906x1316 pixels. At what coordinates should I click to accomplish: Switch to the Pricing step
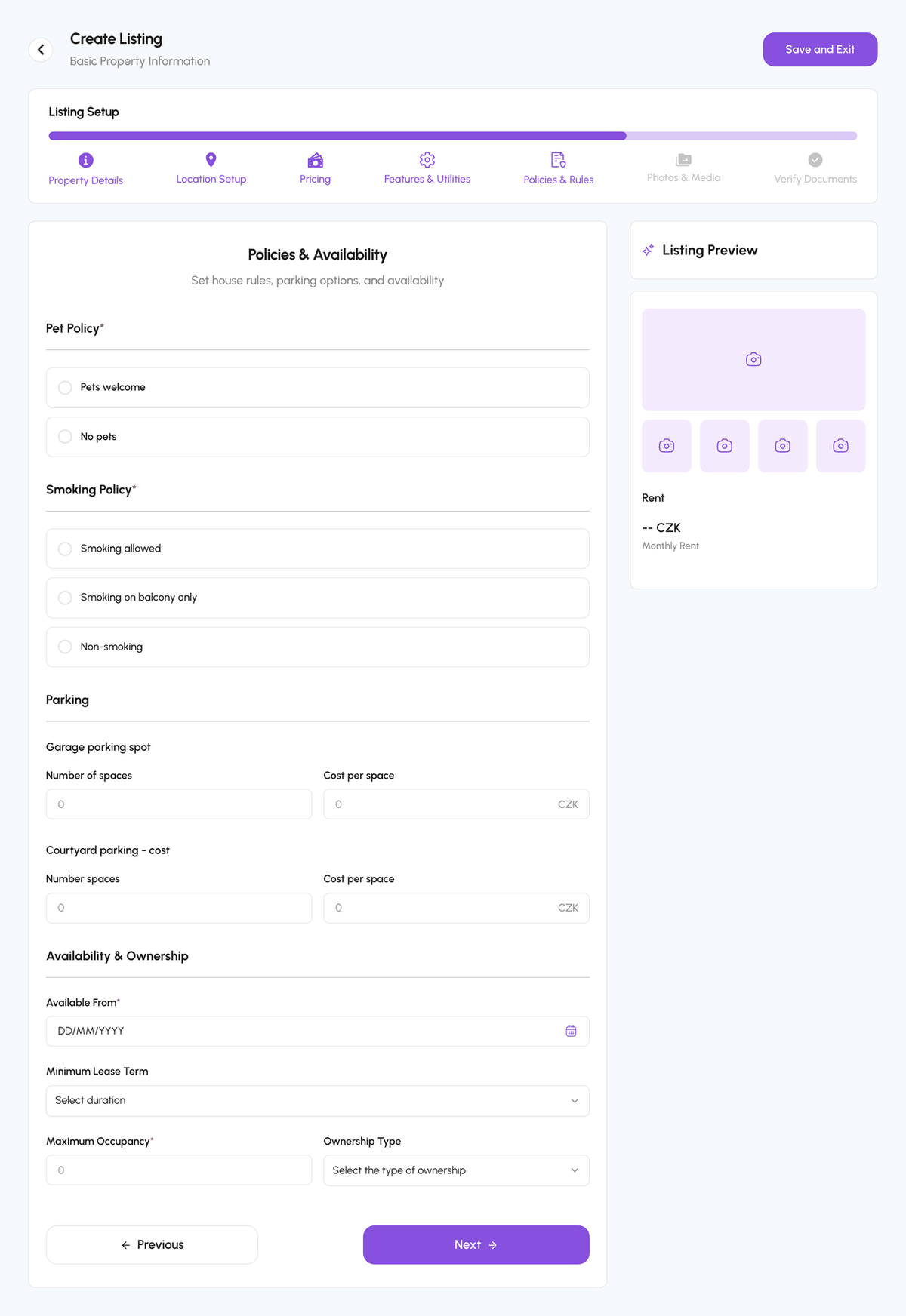315,169
